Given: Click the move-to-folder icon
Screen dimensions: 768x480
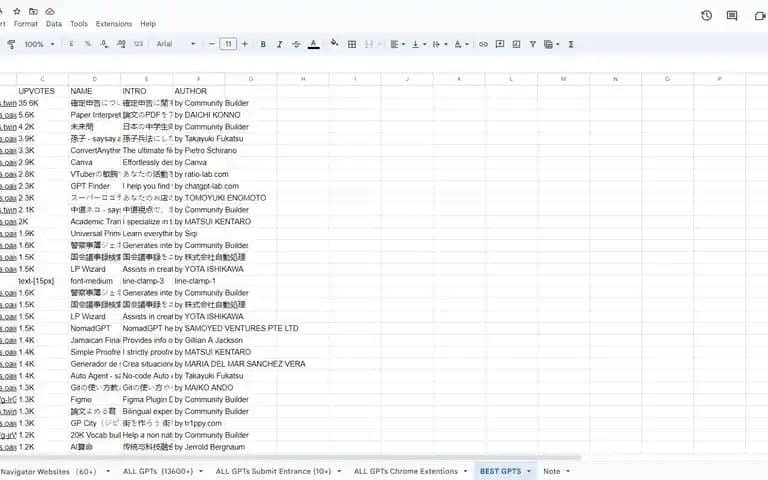Looking at the screenshot, I should pyautogui.click(x=33, y=11).
